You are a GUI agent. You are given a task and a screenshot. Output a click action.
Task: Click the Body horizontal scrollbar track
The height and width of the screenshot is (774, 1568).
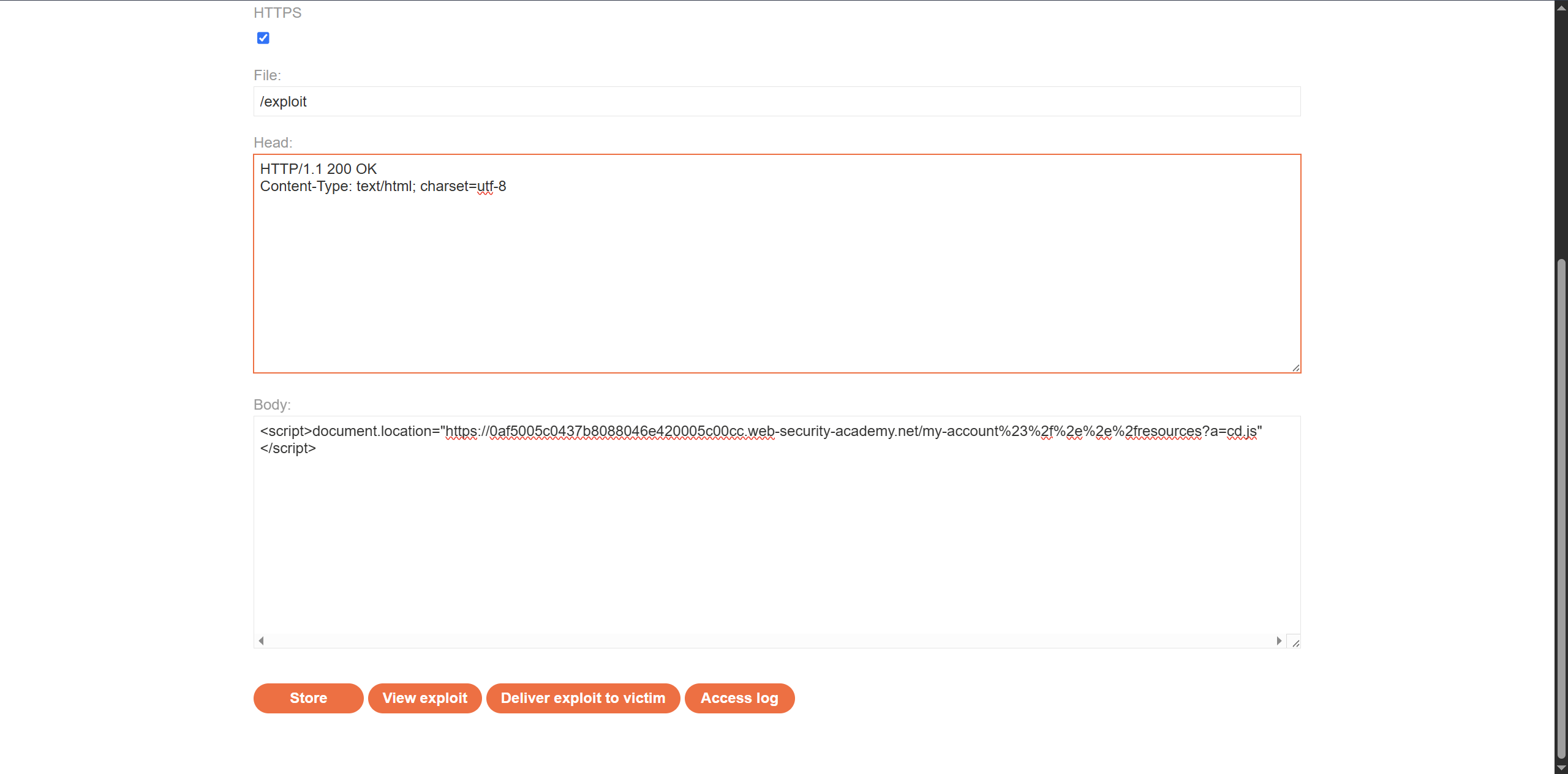coord(770,641)
